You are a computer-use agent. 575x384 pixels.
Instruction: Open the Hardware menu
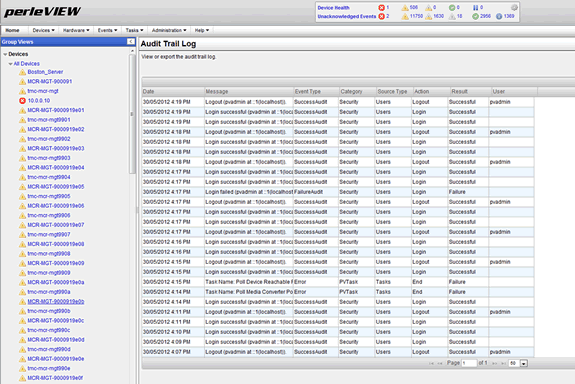[76, 30]
